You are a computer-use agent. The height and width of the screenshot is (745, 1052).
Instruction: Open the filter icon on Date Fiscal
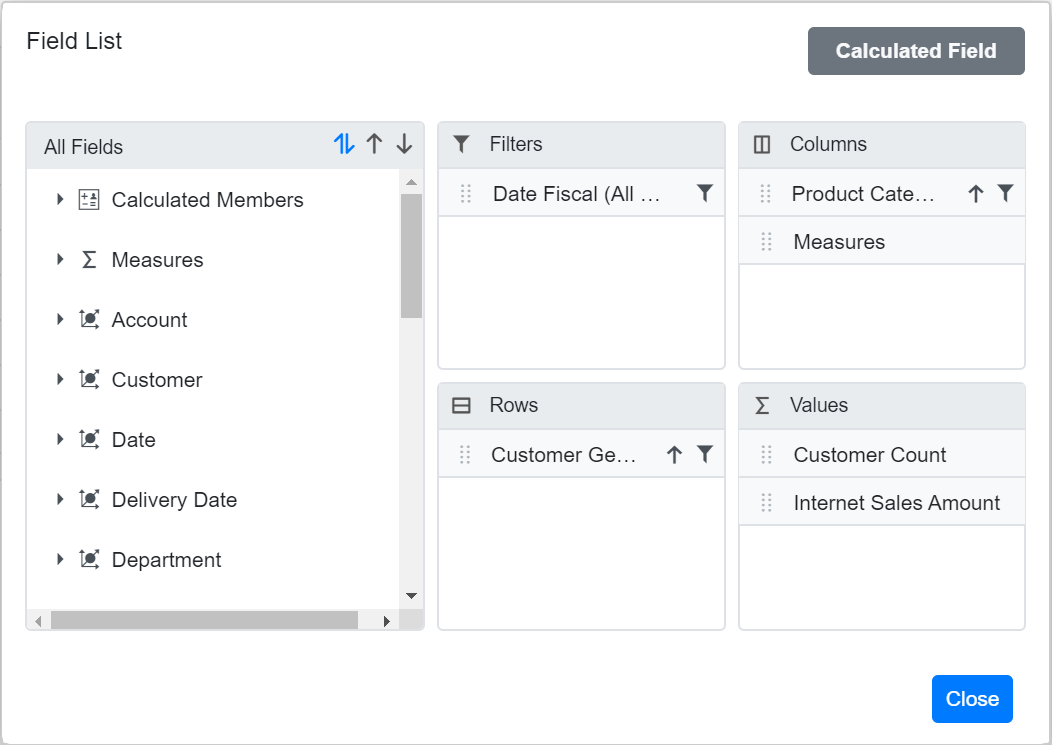tap(706, 193)
